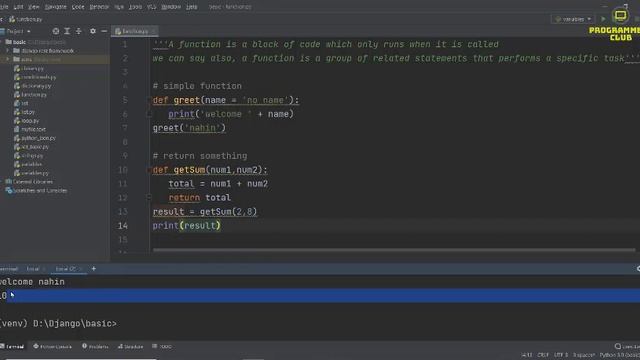This screenshot has width=640, height=360.
Task: Open myfile.txt in Project tree
Action: [30, 129]
